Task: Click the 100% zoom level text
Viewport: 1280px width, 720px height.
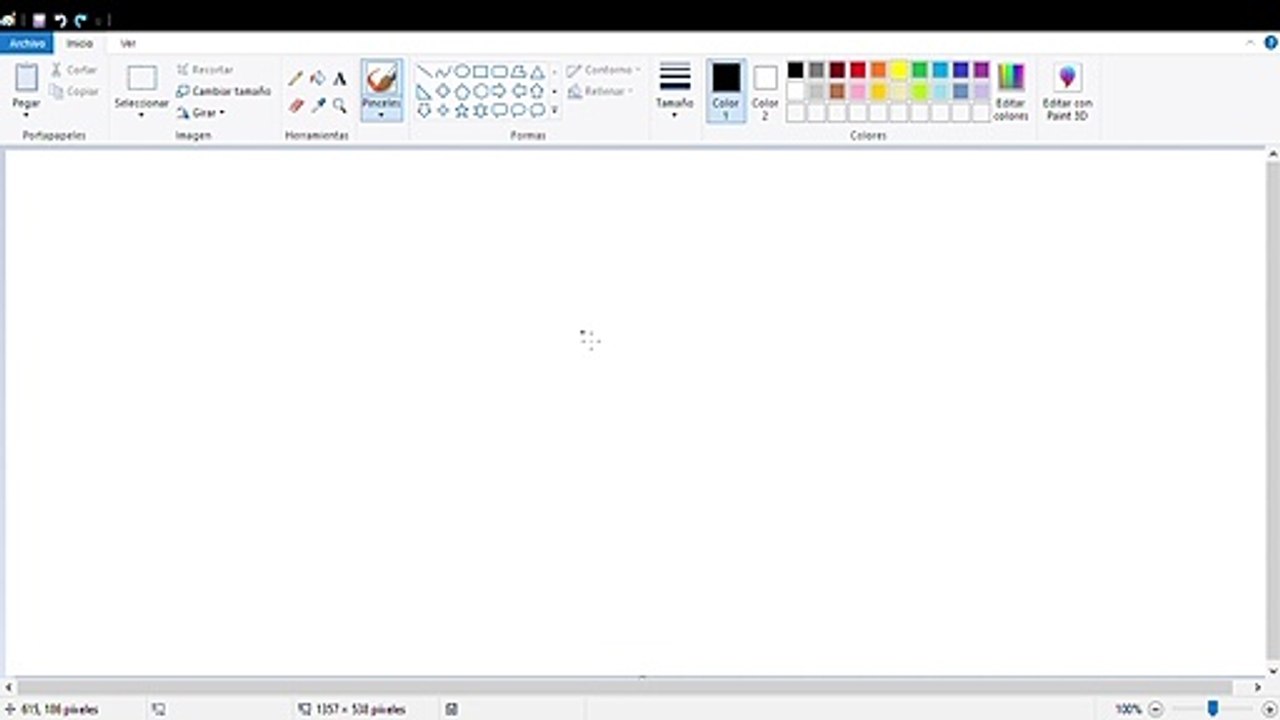Action: coord(1129,709)
